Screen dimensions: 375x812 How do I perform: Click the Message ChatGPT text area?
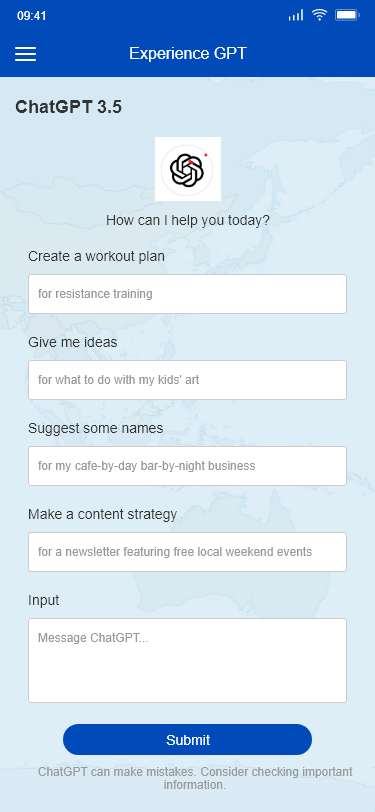coord(188,660)
